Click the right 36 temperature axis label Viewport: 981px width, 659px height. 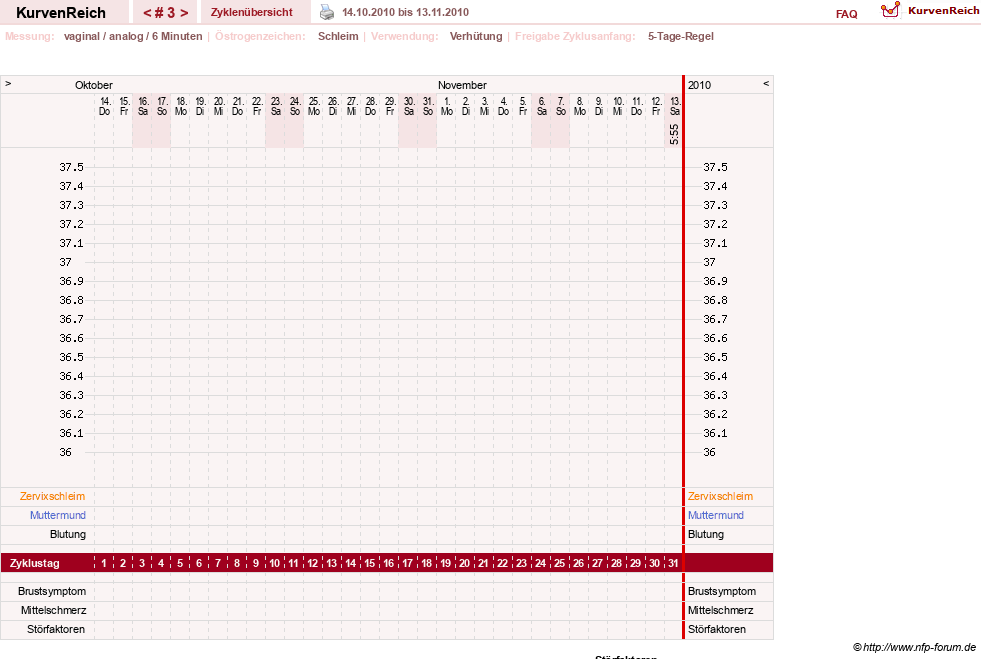[709, 452]
